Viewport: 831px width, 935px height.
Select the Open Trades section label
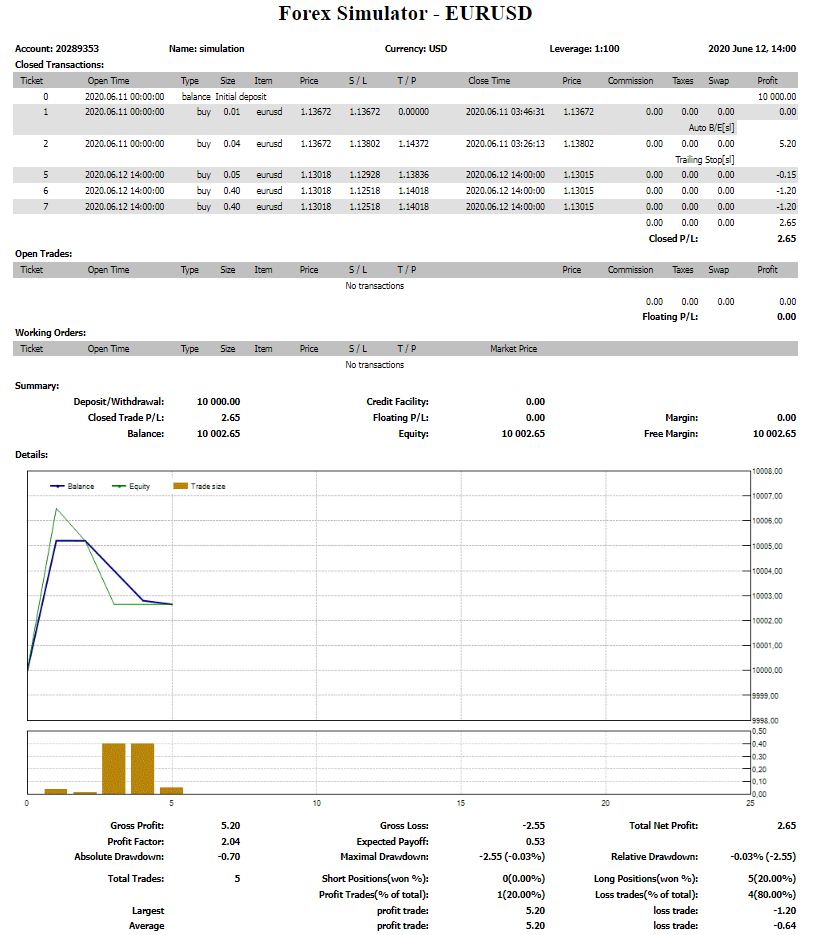coord(41,253)
